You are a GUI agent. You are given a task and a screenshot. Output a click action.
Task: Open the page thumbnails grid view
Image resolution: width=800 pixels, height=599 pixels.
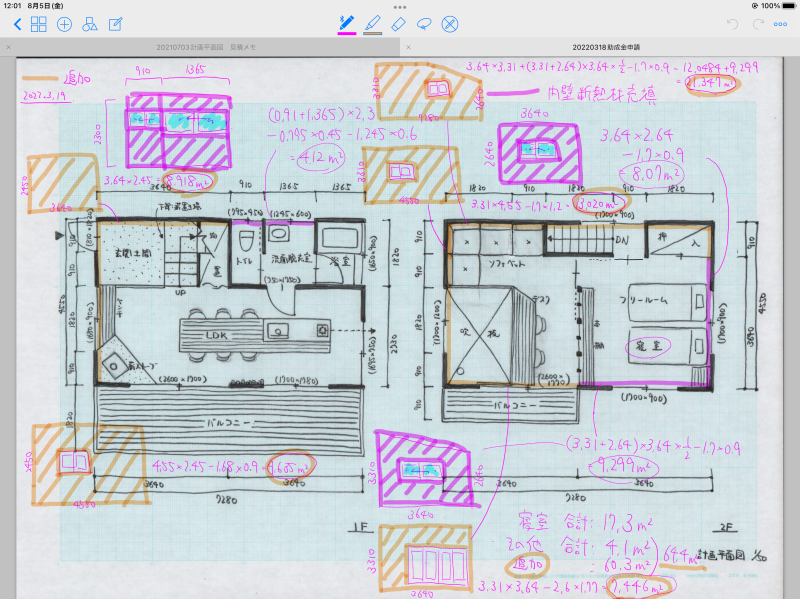(39, 24)
